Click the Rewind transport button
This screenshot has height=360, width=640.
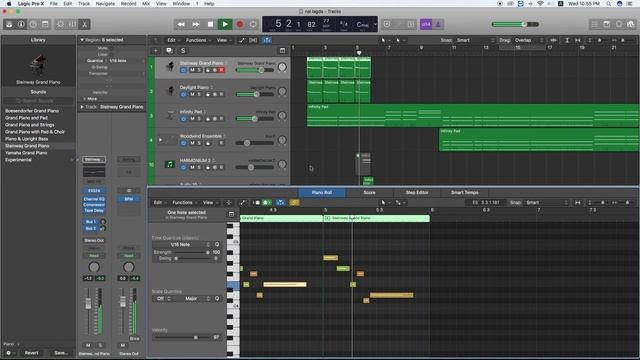click(181, 24)
